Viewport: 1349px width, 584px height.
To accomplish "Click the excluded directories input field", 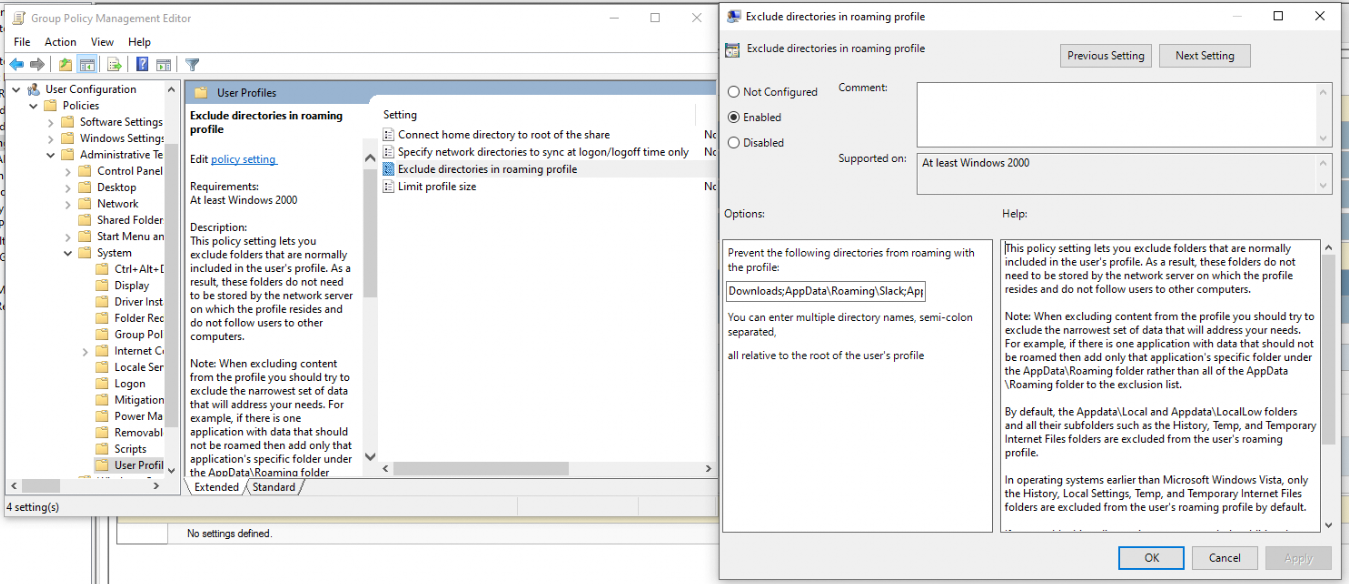I will coord(824,291).
